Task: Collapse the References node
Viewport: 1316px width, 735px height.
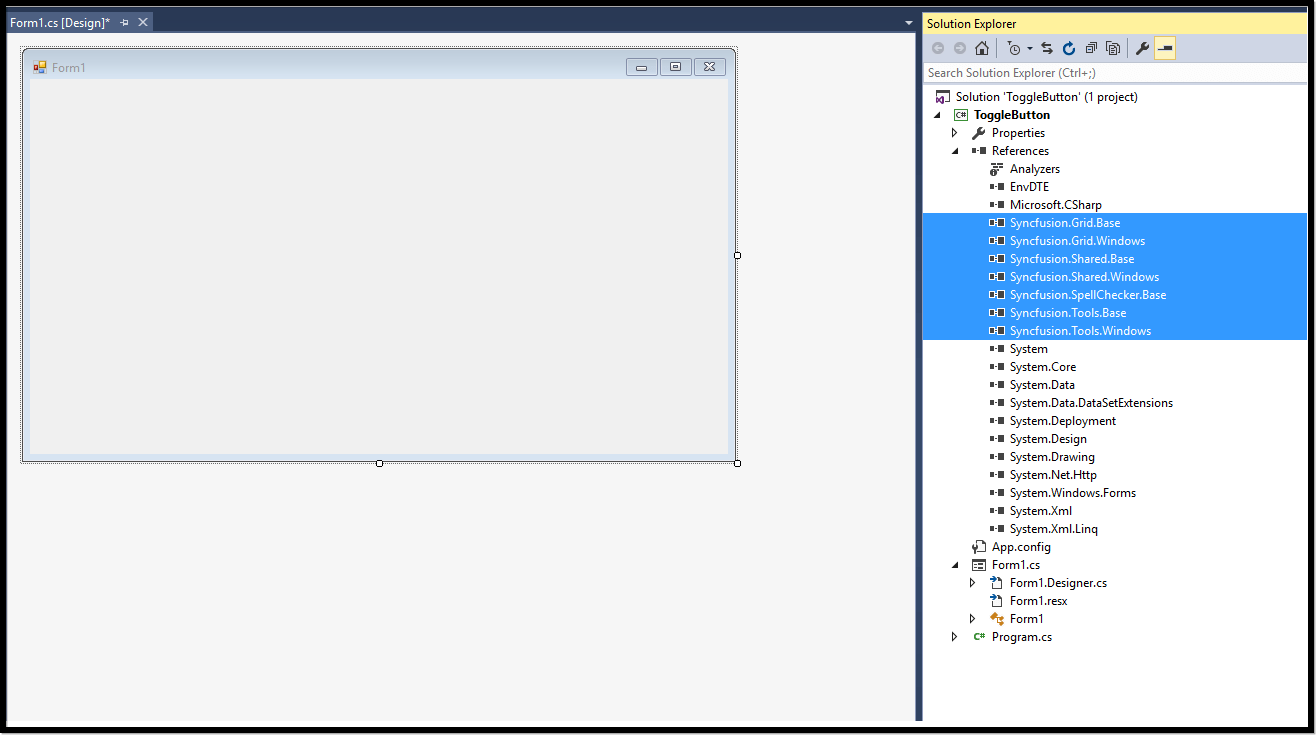Action: click(955, 150)
